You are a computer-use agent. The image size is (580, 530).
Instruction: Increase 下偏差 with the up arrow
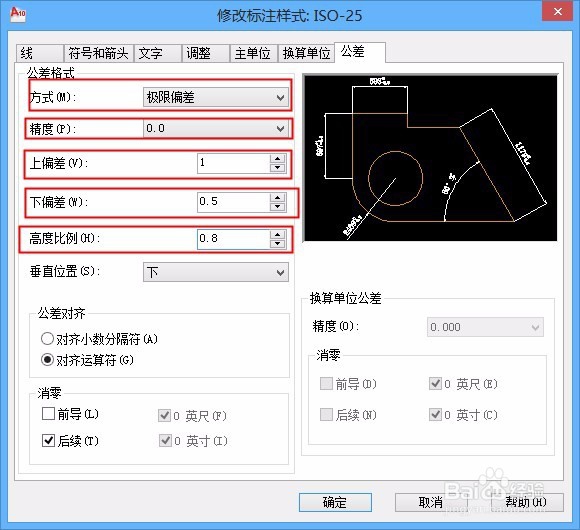pyautogui.click(x=277, y=198)
